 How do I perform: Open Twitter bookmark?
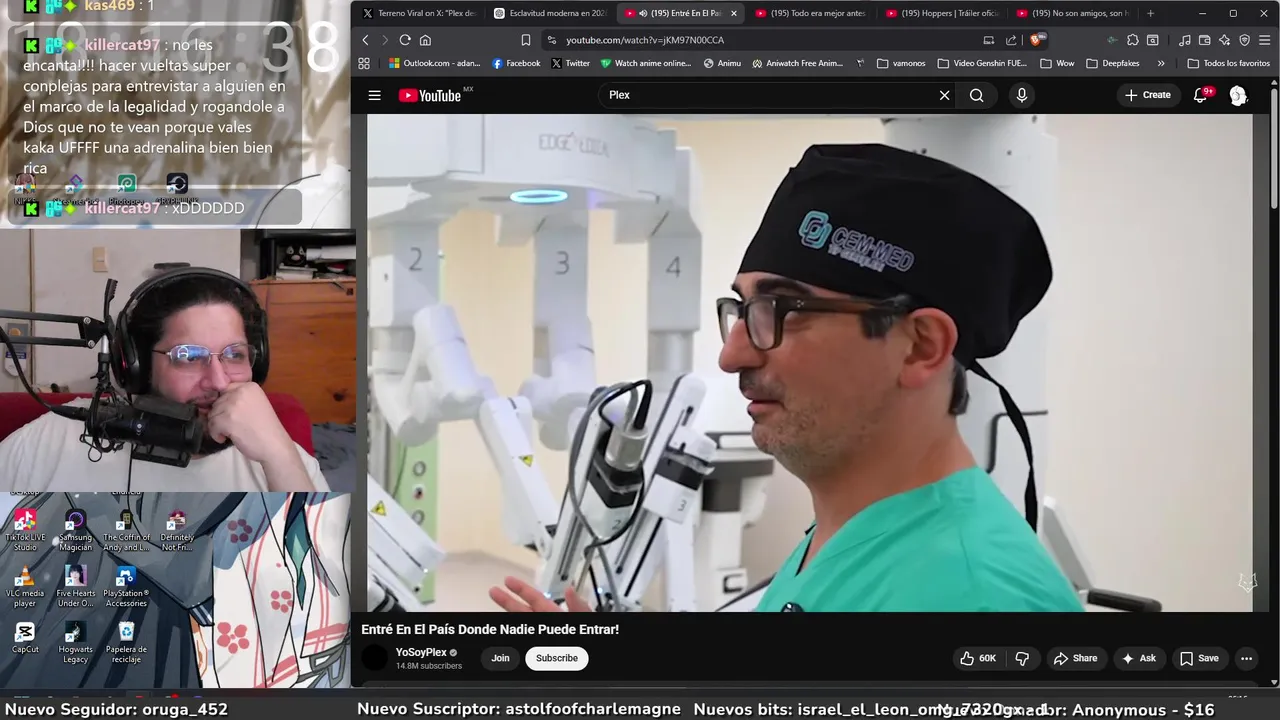click(570, 63)
